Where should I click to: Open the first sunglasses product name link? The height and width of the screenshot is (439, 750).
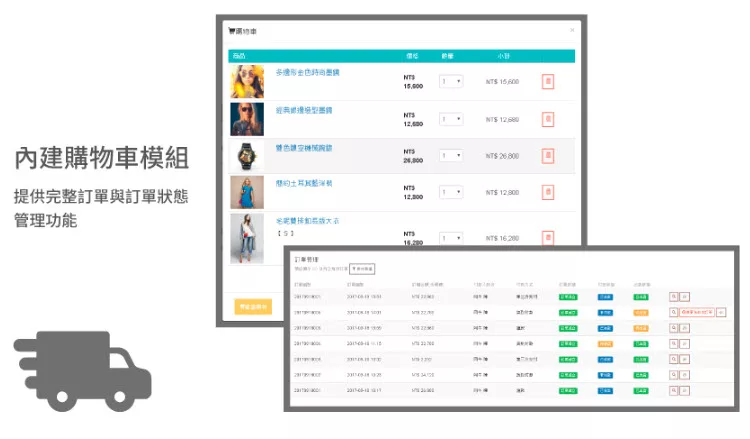coord(308,72)
